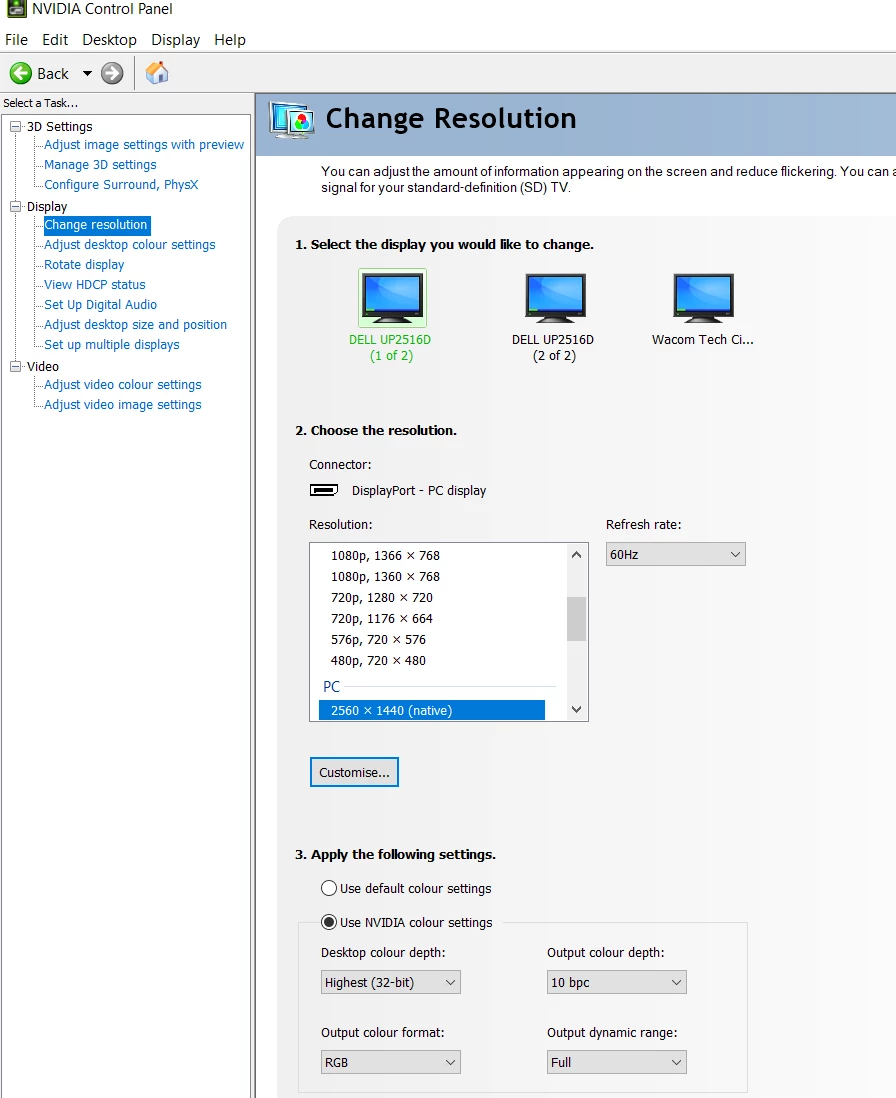The height and width of the screenshot is (1098, 896).
Task: Open the Desktop menu
Action: point(109,40)
